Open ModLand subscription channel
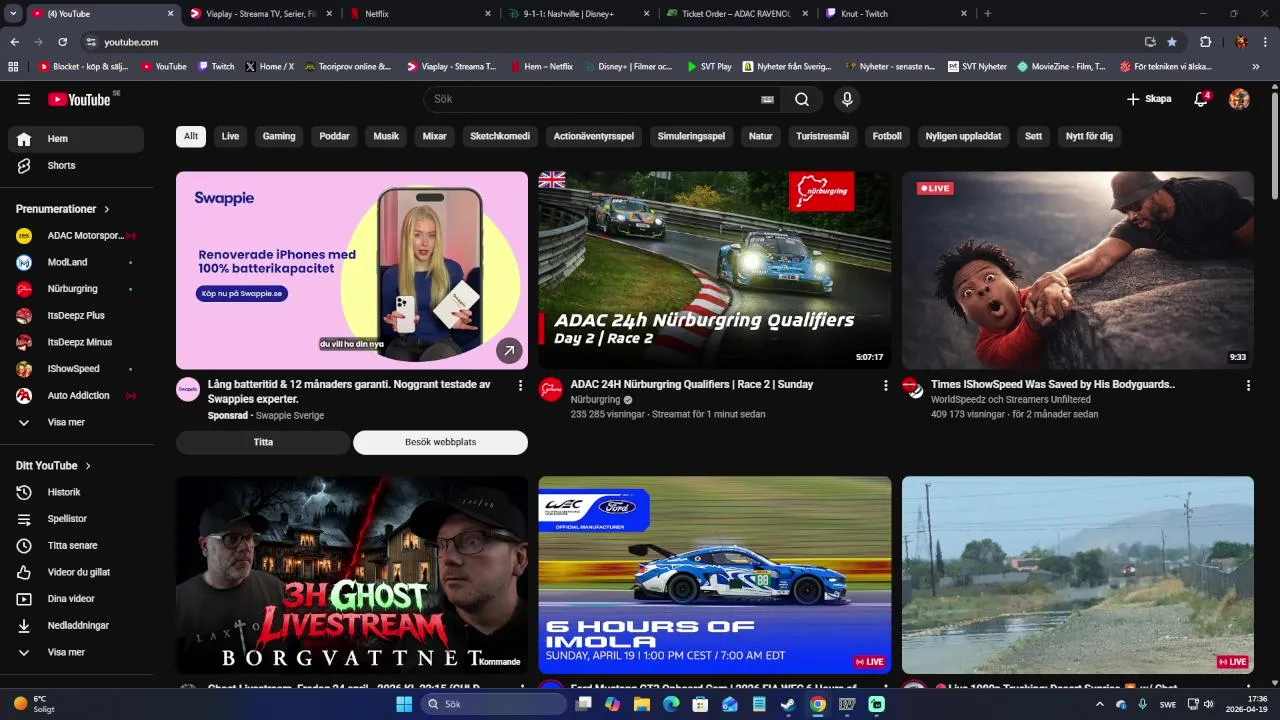 76,262
